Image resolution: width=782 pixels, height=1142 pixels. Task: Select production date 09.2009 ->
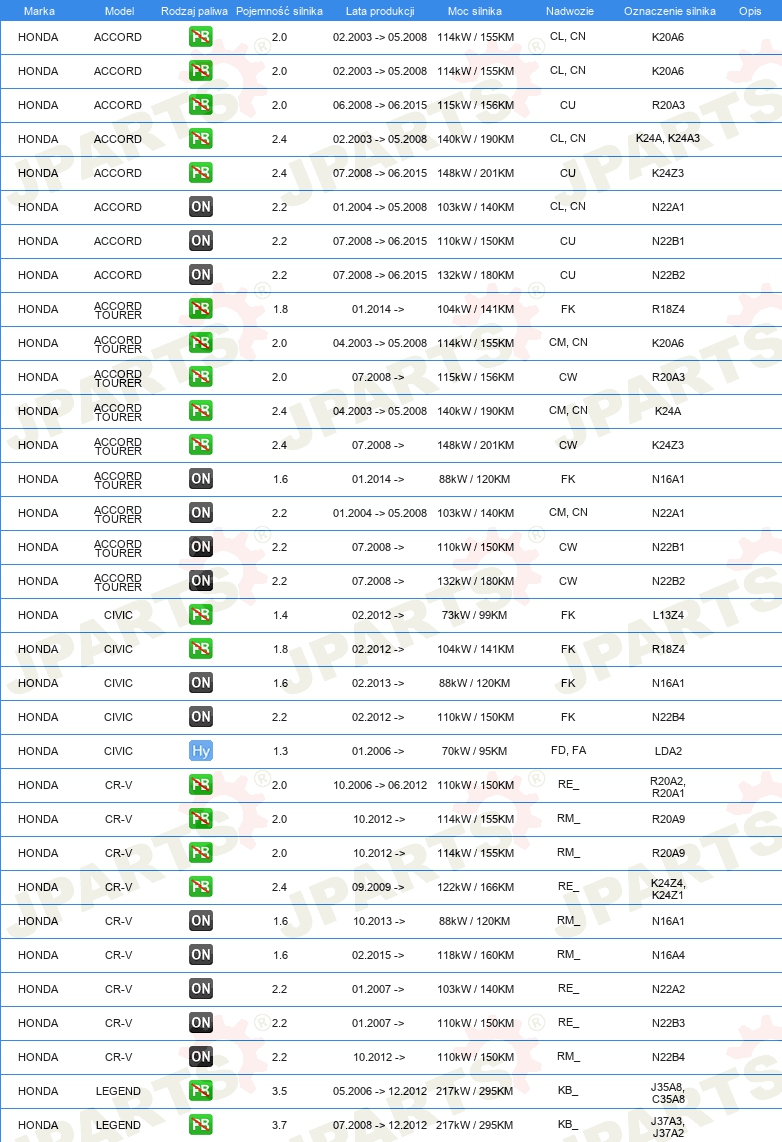[x=378, y=887]
